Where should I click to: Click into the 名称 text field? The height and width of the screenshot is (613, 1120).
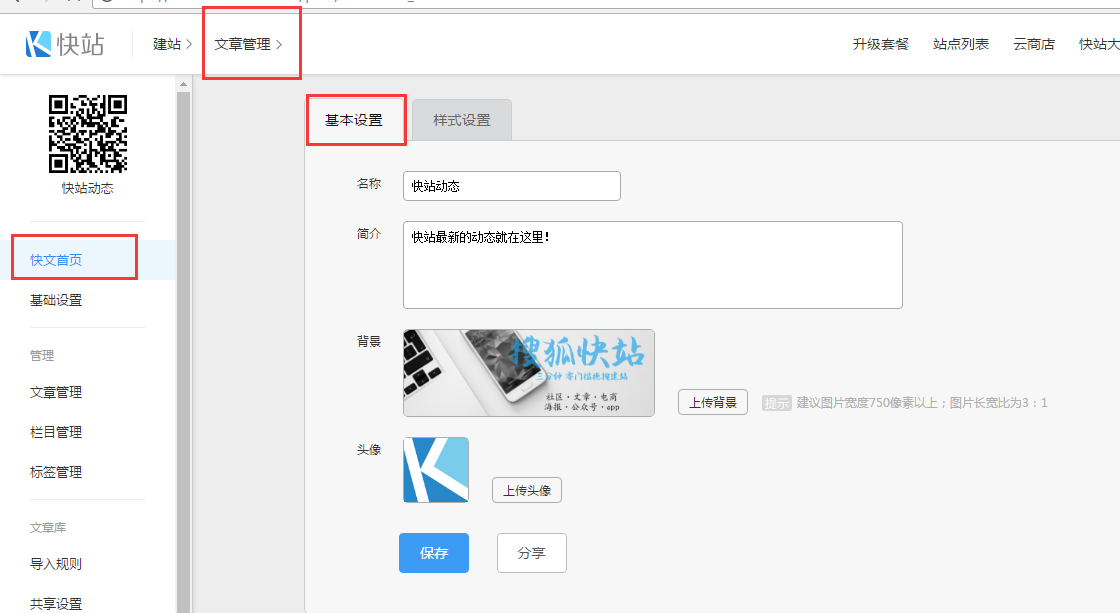(511, 186)
